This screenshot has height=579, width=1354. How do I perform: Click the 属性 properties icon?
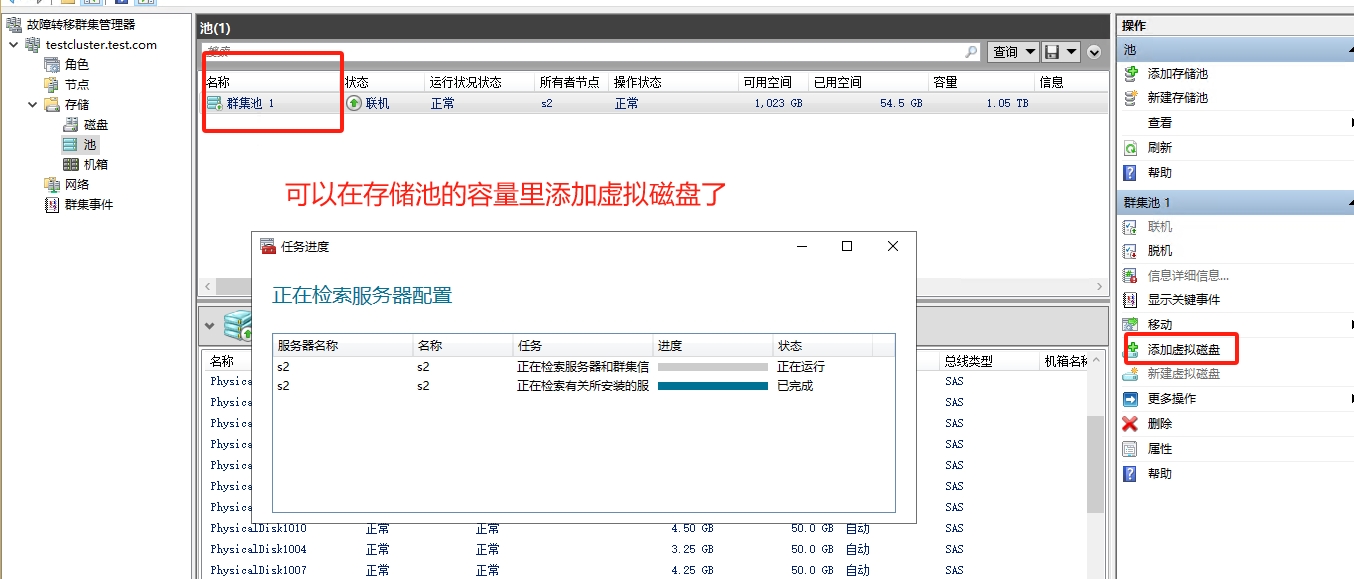pos(1131,449)
